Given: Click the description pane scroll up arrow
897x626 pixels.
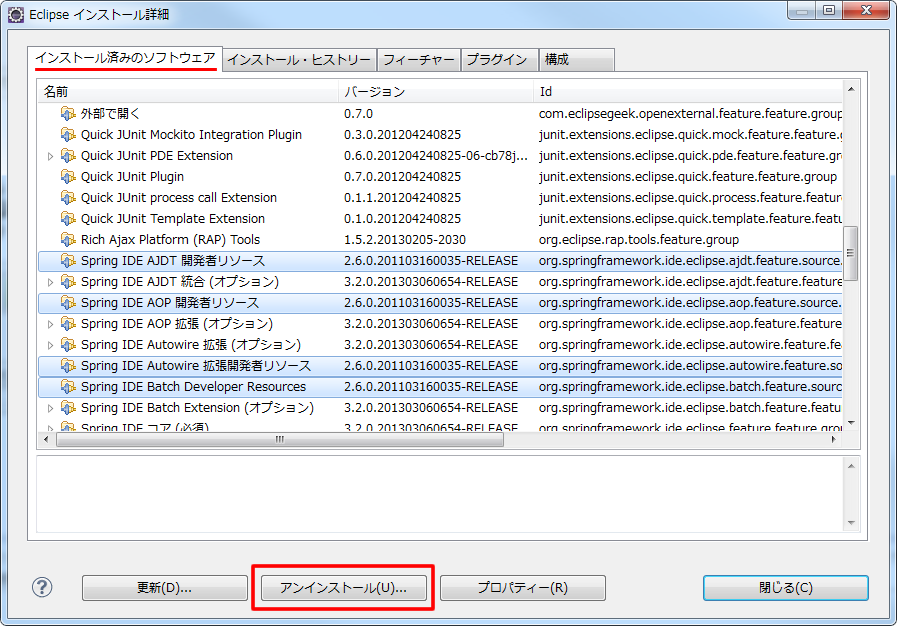Looking at the screenshot, I should tap(851, 466).
